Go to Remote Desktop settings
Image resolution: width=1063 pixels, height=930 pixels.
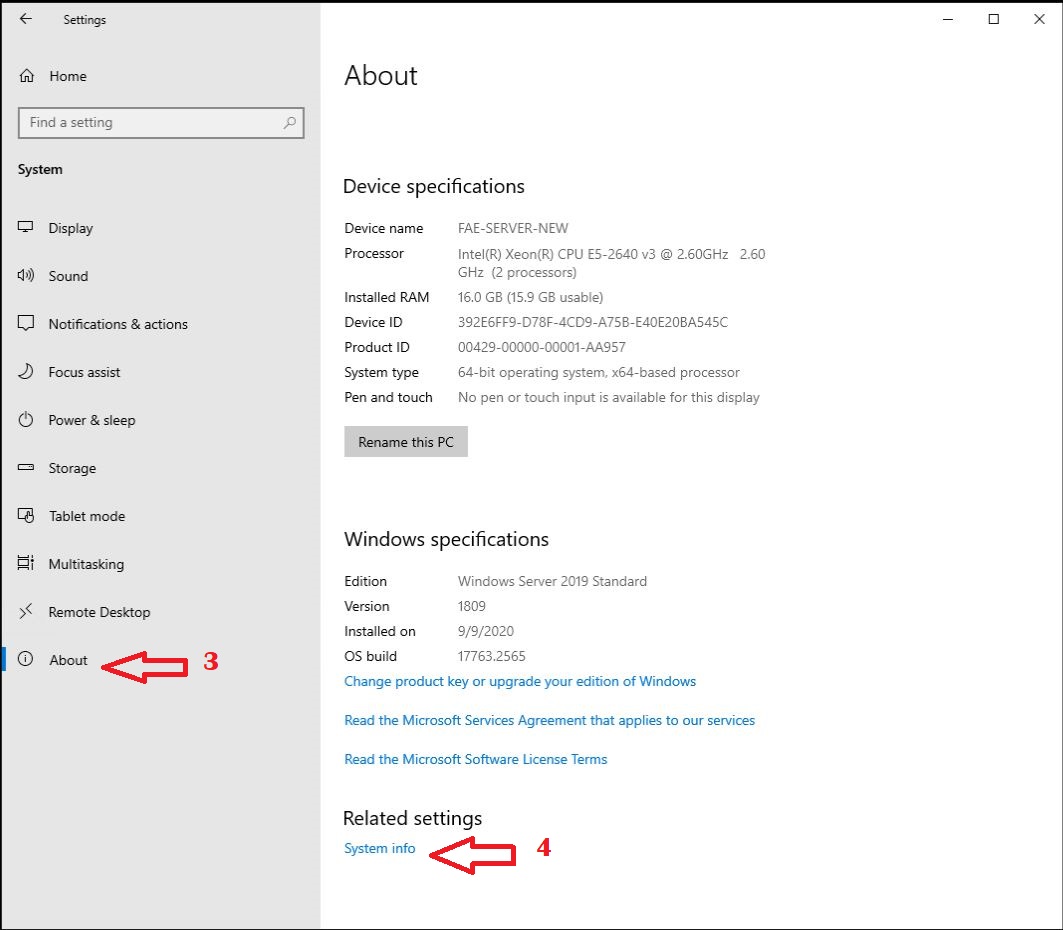click(99, 613)
